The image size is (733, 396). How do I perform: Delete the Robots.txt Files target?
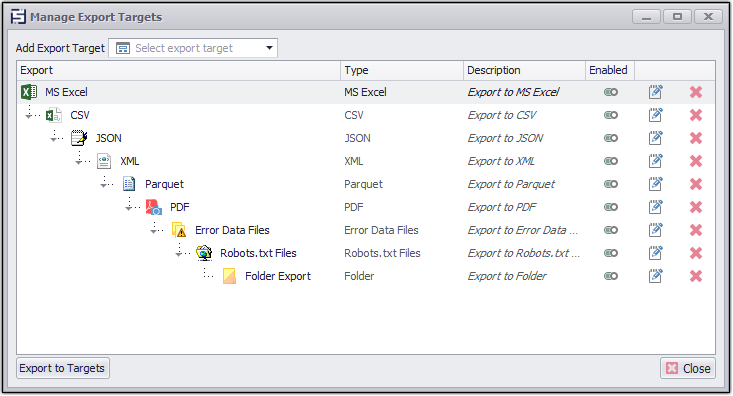(696, 253)
